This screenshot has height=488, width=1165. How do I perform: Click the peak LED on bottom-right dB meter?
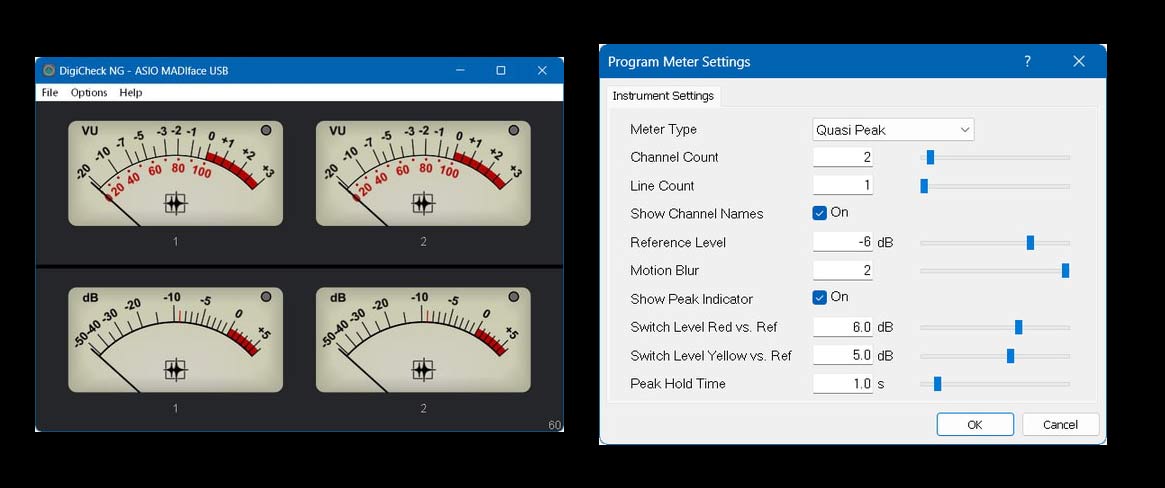click(x=514, y=297)
